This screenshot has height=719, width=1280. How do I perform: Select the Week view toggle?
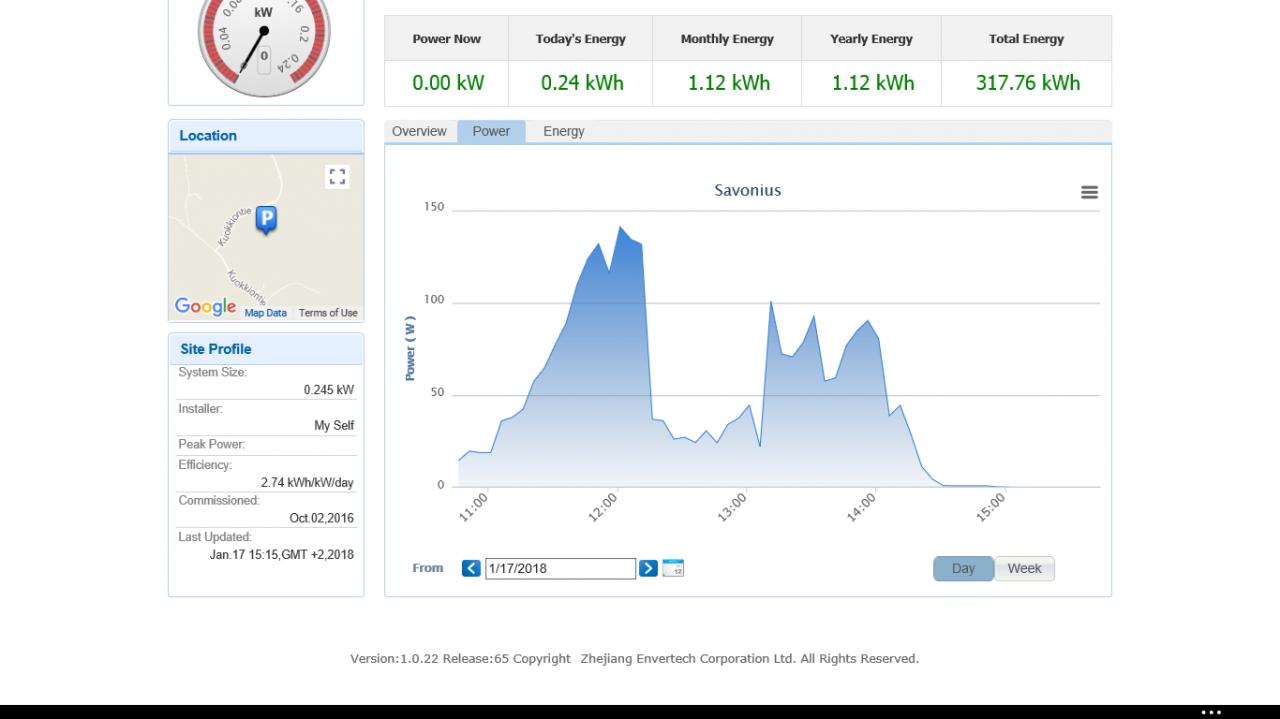[x=1024, y=568]
